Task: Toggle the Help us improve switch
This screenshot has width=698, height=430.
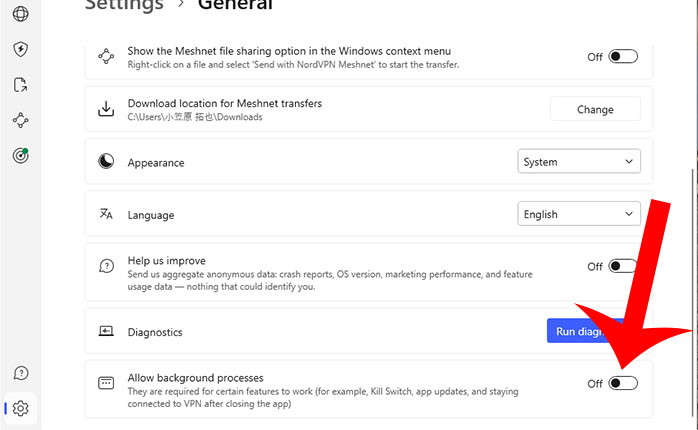Action: [623, 266]
